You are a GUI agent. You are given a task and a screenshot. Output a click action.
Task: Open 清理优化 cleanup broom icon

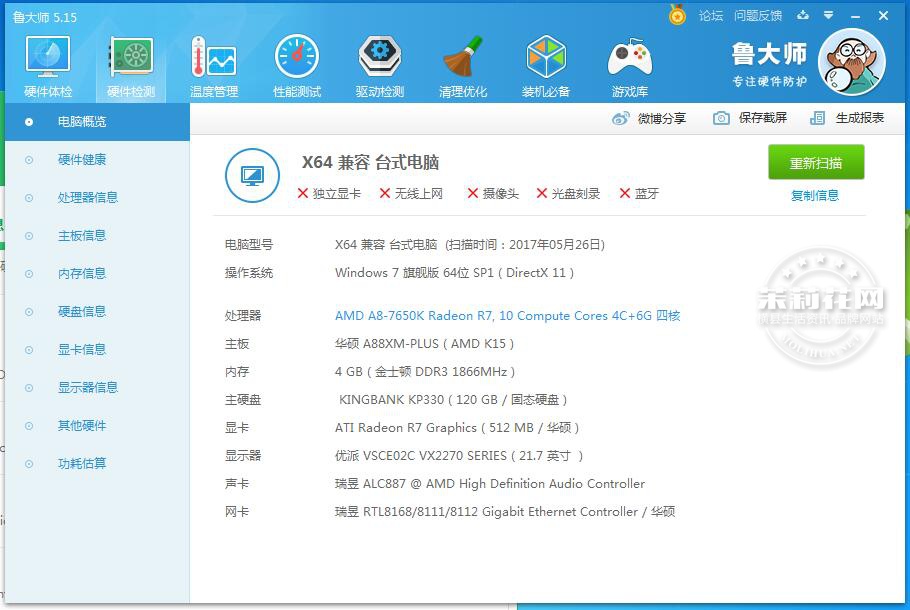coord(463,66)
